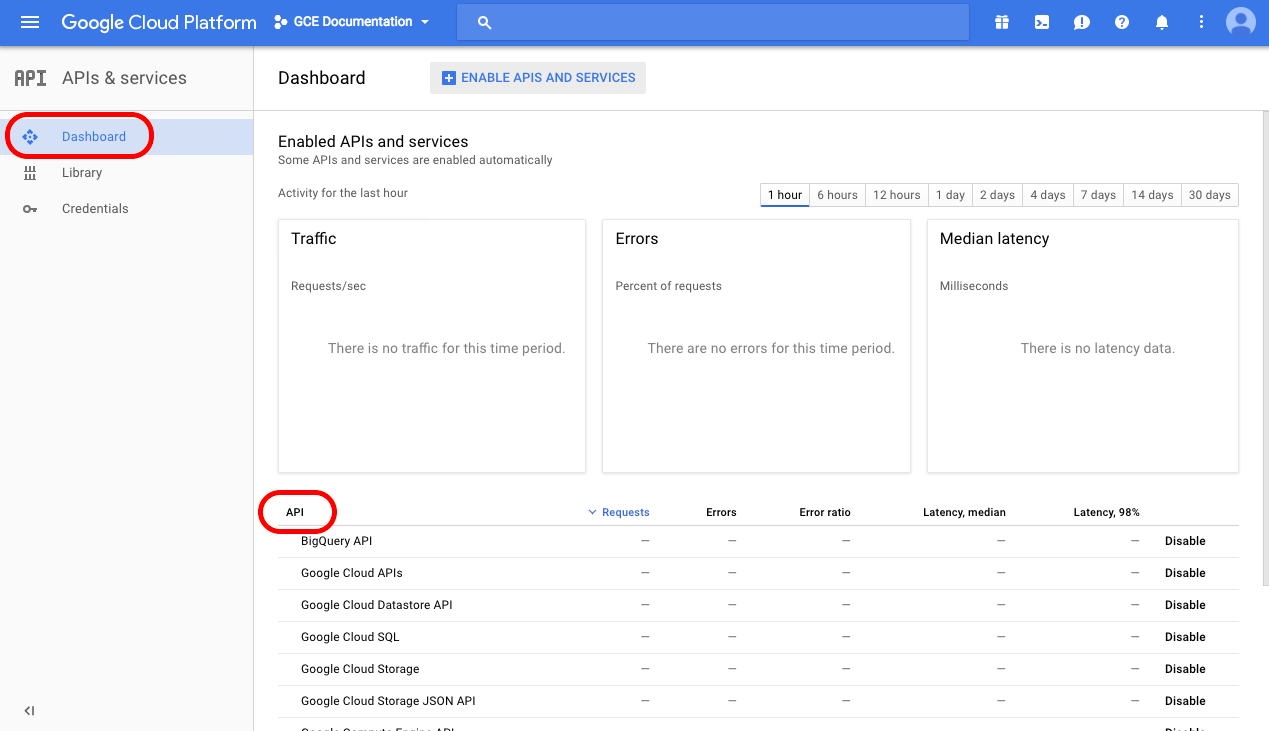
Task: Show notifications bell
Action: (x=1162, y=22)
